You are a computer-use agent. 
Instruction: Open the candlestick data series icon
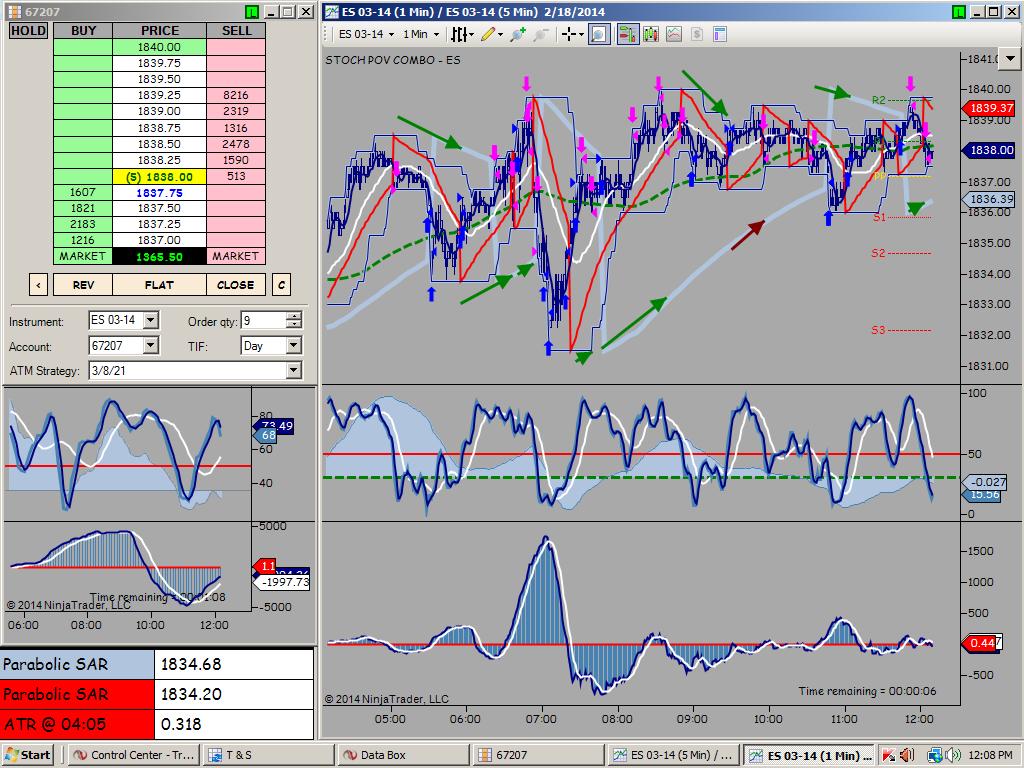pos(650,34)
